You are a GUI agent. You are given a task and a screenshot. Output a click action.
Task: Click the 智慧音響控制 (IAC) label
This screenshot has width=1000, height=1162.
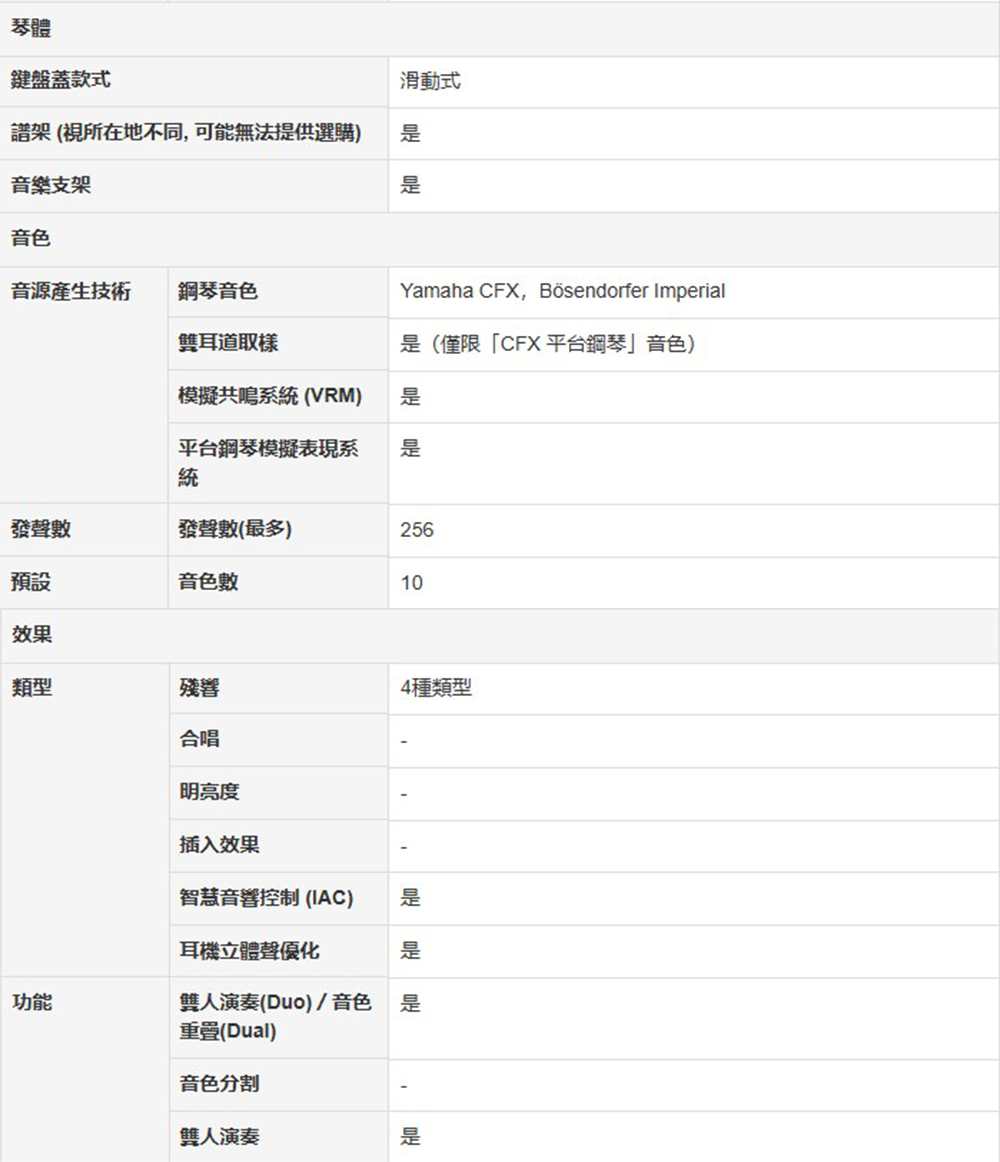(266, 898)
